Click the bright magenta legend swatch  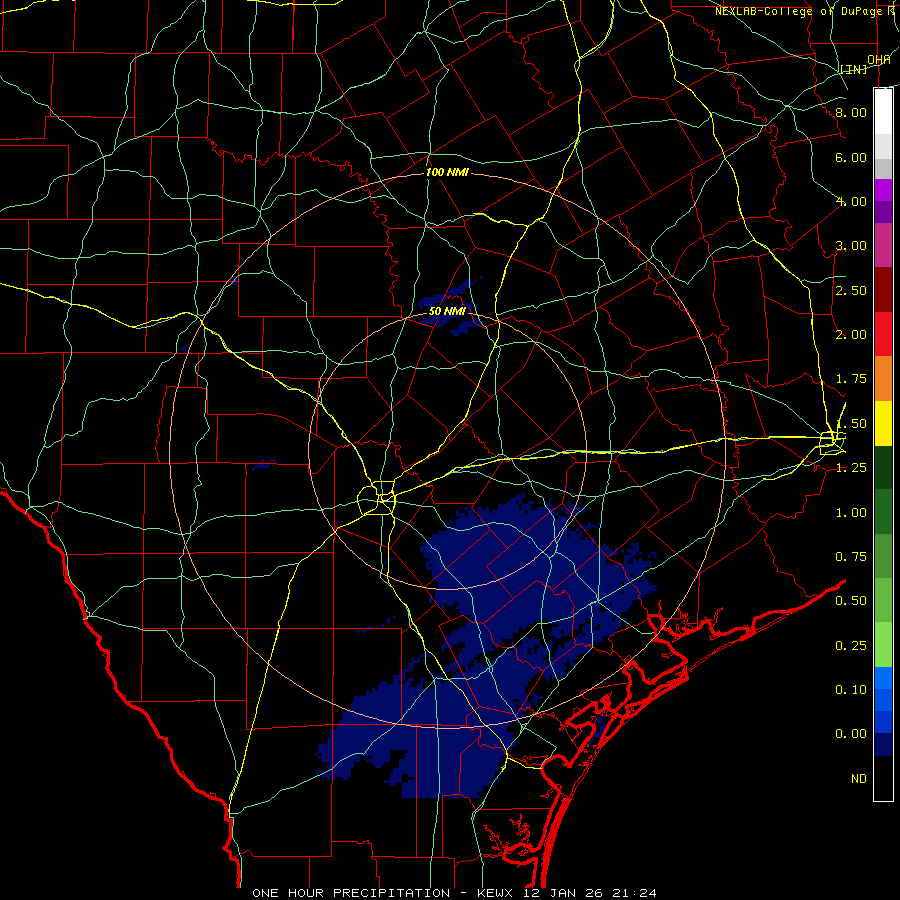(883, 190)
